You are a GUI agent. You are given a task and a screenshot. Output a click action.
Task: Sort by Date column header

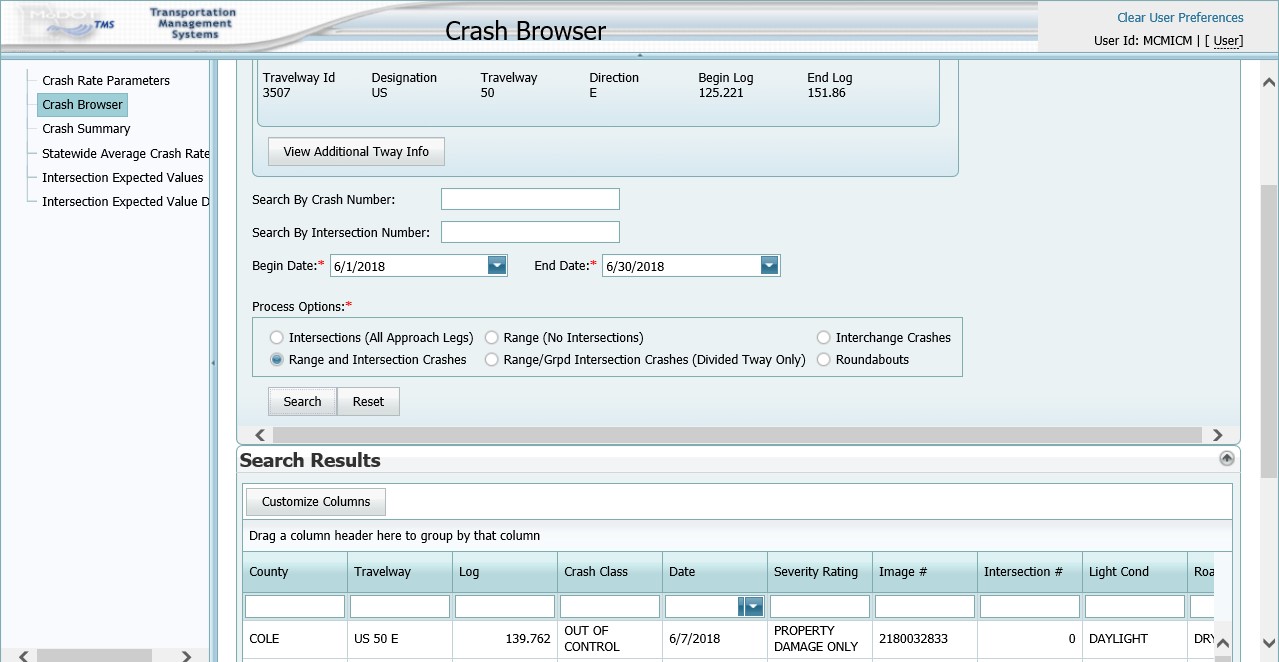tap(715, 572)
